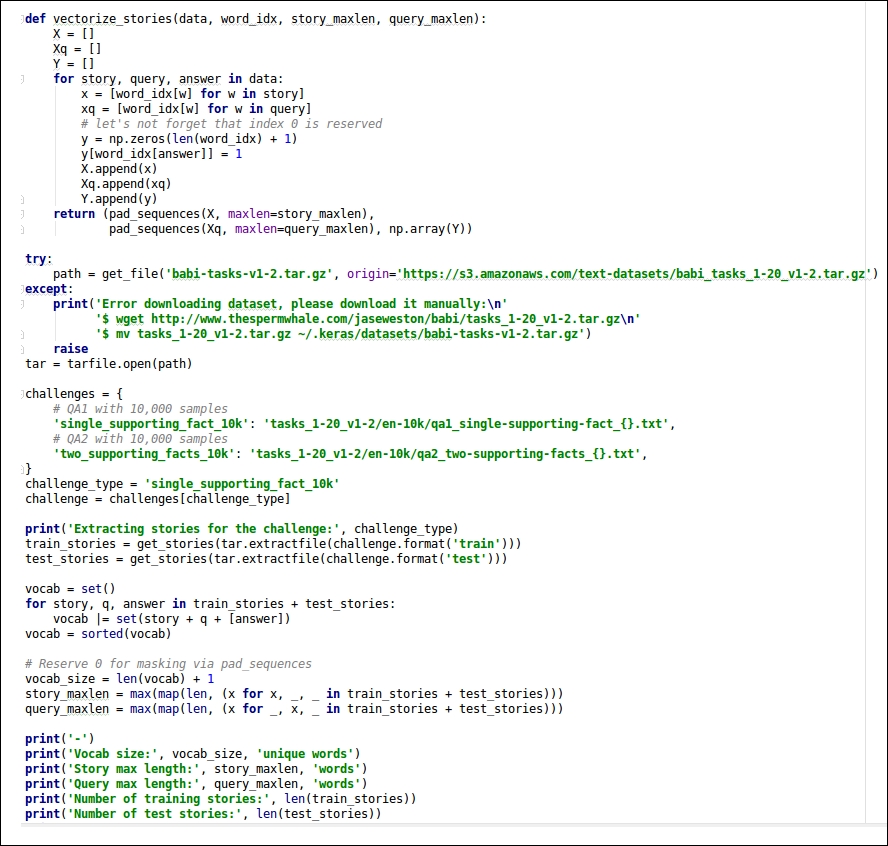Click the line 'y[word_idx[answer]] = 1'

[x=161, y=153]
